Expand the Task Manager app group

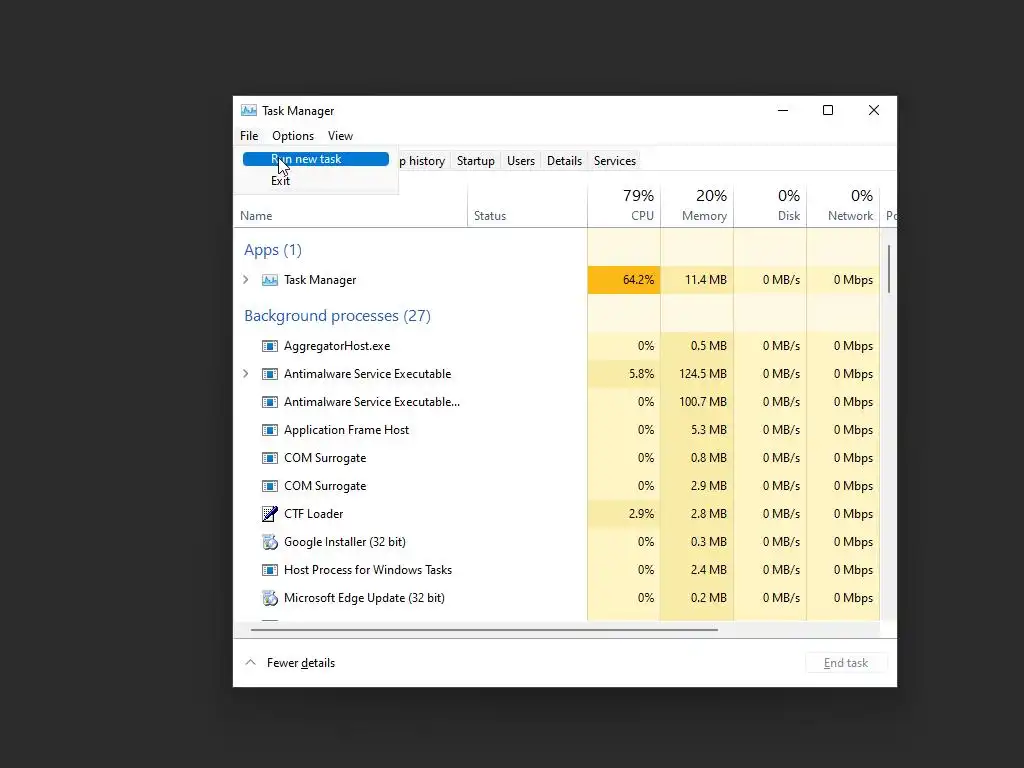pos(246,280)
